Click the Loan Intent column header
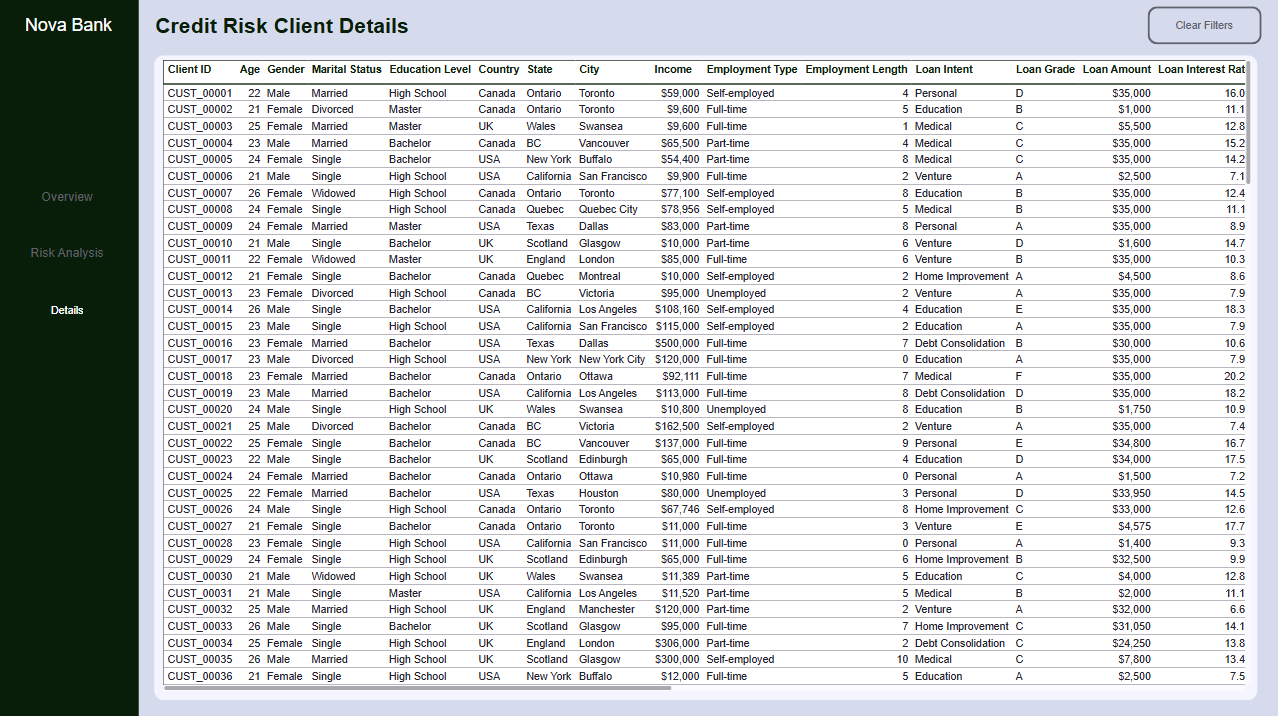The image size is (1278, 716). 944,70
